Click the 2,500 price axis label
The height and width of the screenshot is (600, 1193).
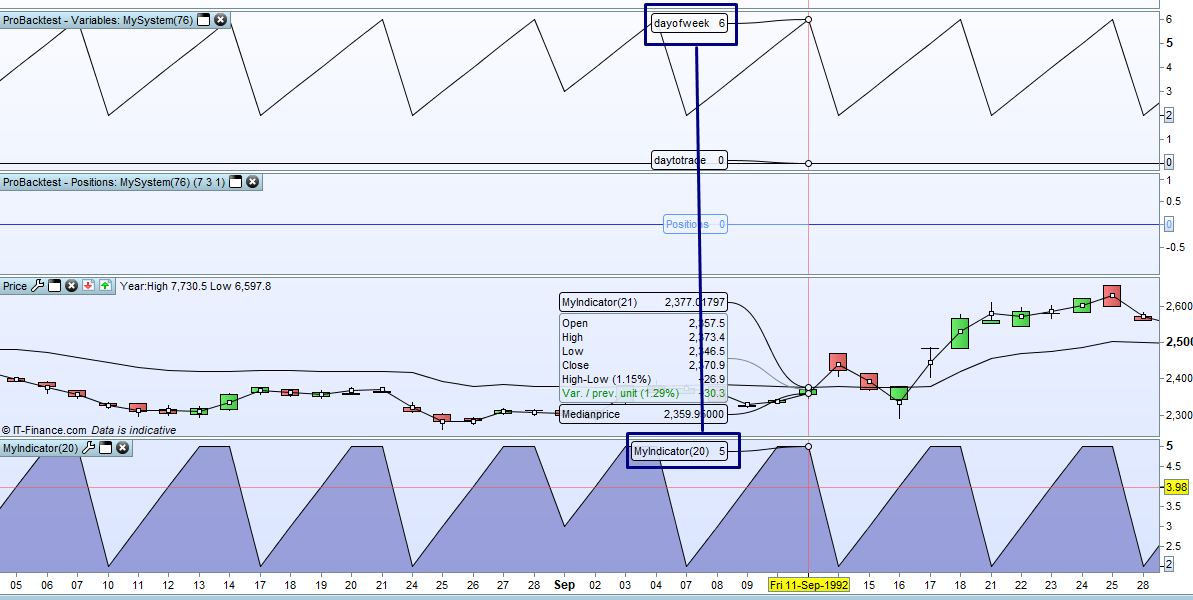[1179, 341]
